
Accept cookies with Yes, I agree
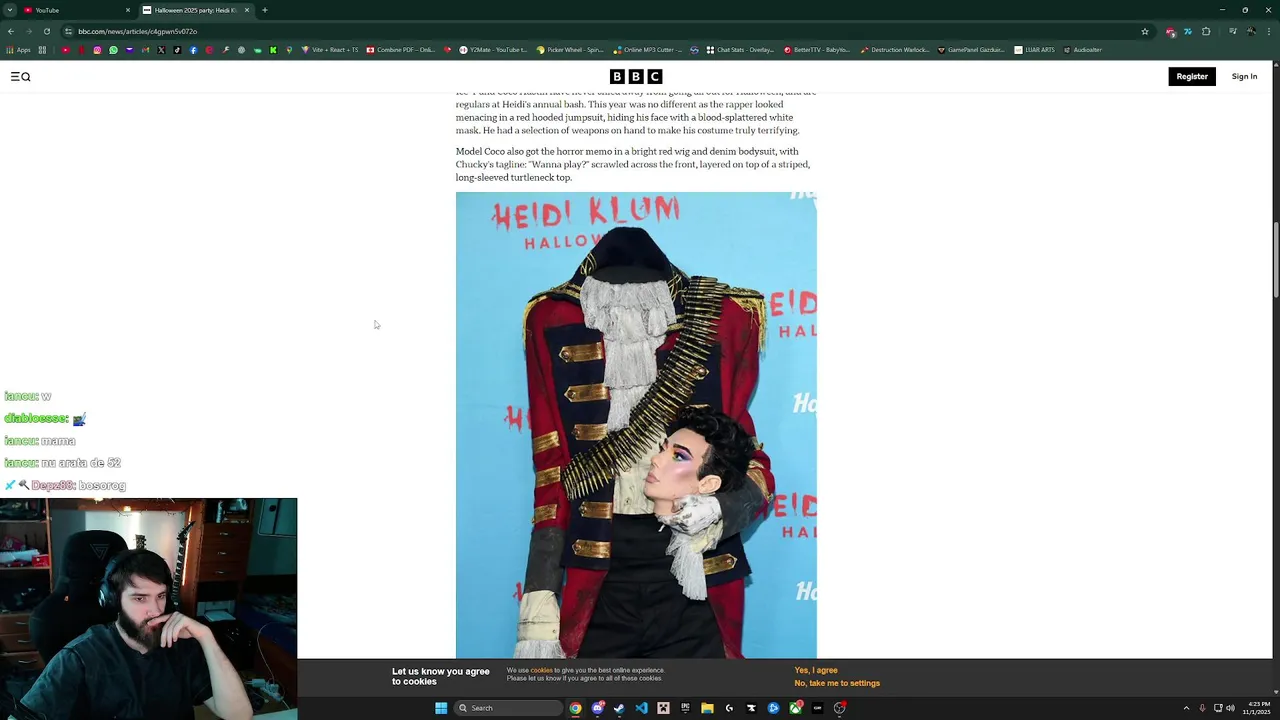(x=816, y=670)
